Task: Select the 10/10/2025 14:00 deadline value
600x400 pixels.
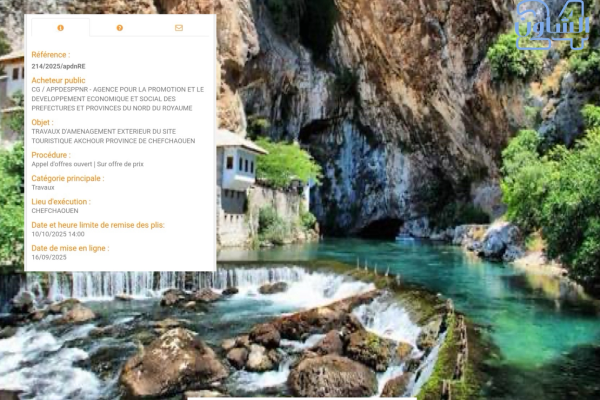Action: [x=58, y=234]
